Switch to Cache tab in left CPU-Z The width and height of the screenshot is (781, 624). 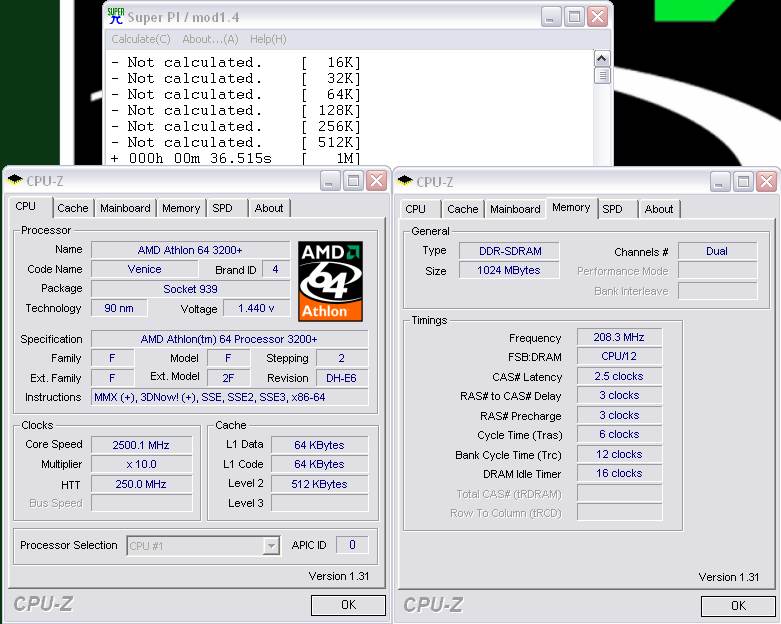point(73,208)
